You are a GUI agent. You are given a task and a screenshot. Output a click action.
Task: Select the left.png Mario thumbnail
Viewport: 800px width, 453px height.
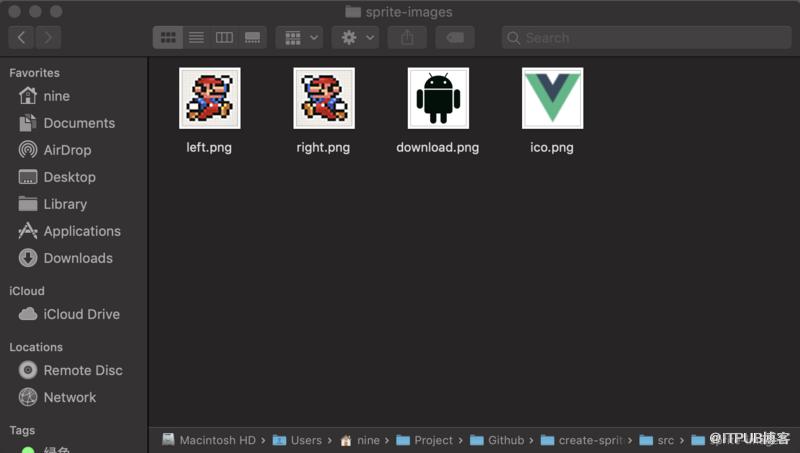pos(210,98)
